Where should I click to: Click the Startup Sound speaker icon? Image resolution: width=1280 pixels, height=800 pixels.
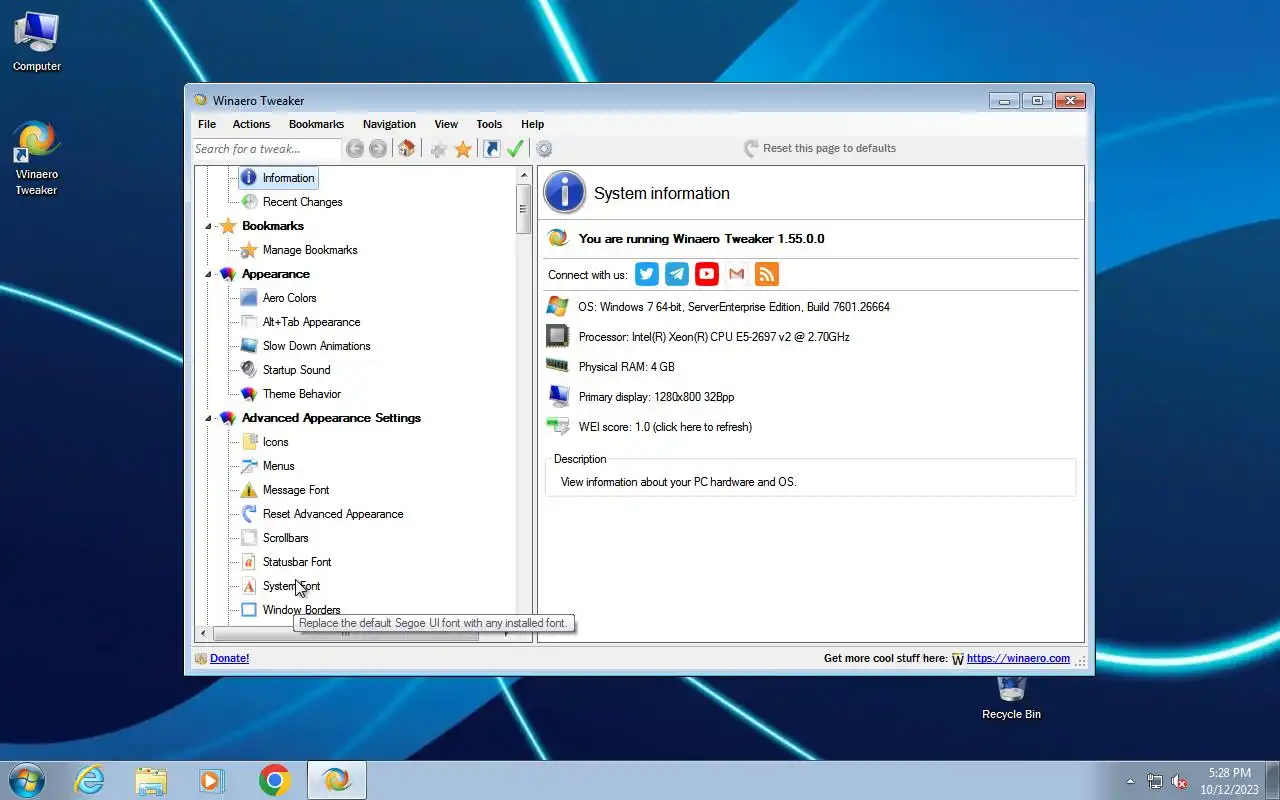point(249,370)
